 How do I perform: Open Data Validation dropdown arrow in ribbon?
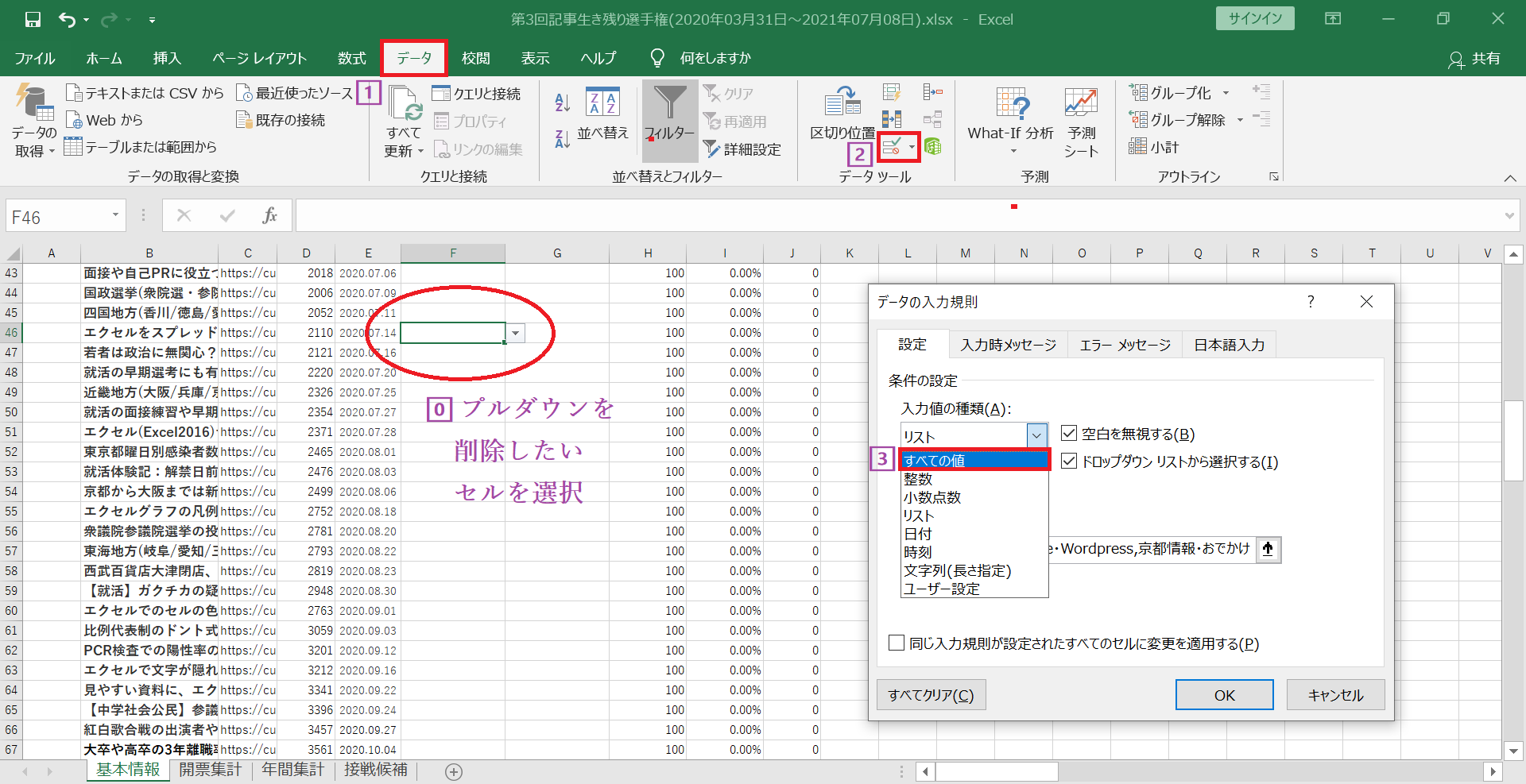912,147
